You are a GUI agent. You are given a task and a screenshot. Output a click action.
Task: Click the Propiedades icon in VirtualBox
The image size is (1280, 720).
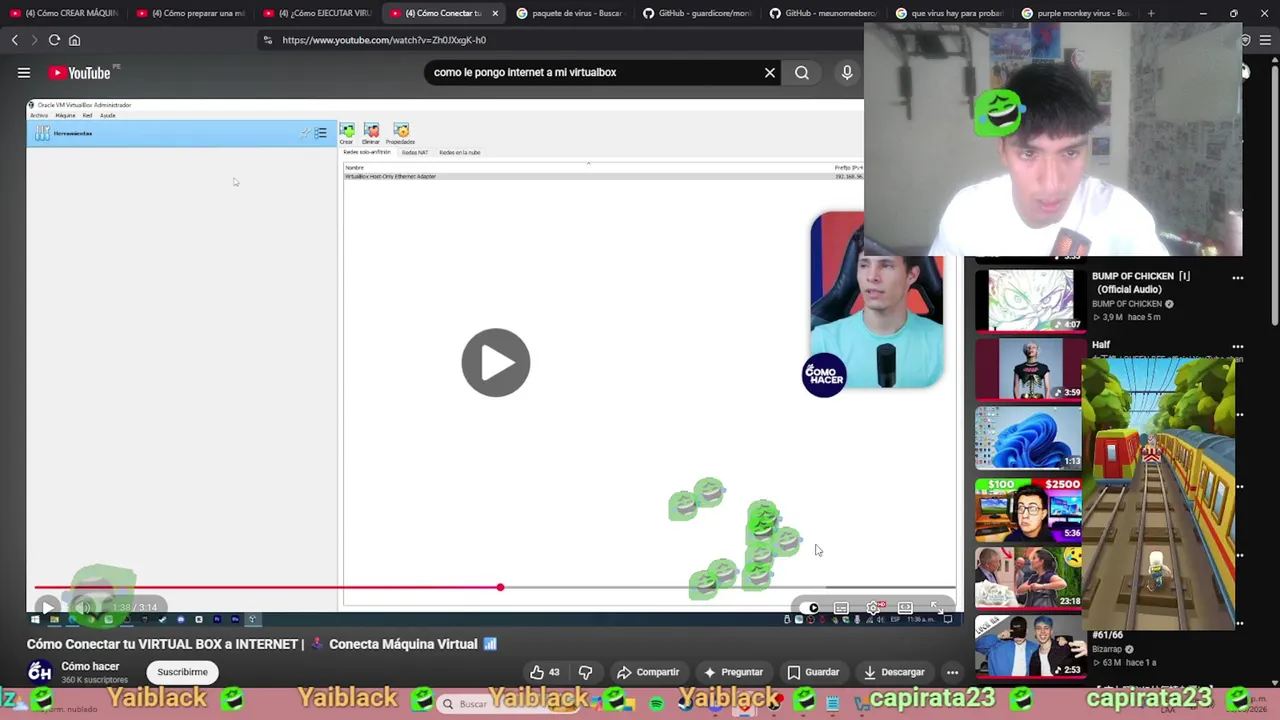tap(401, 133)
